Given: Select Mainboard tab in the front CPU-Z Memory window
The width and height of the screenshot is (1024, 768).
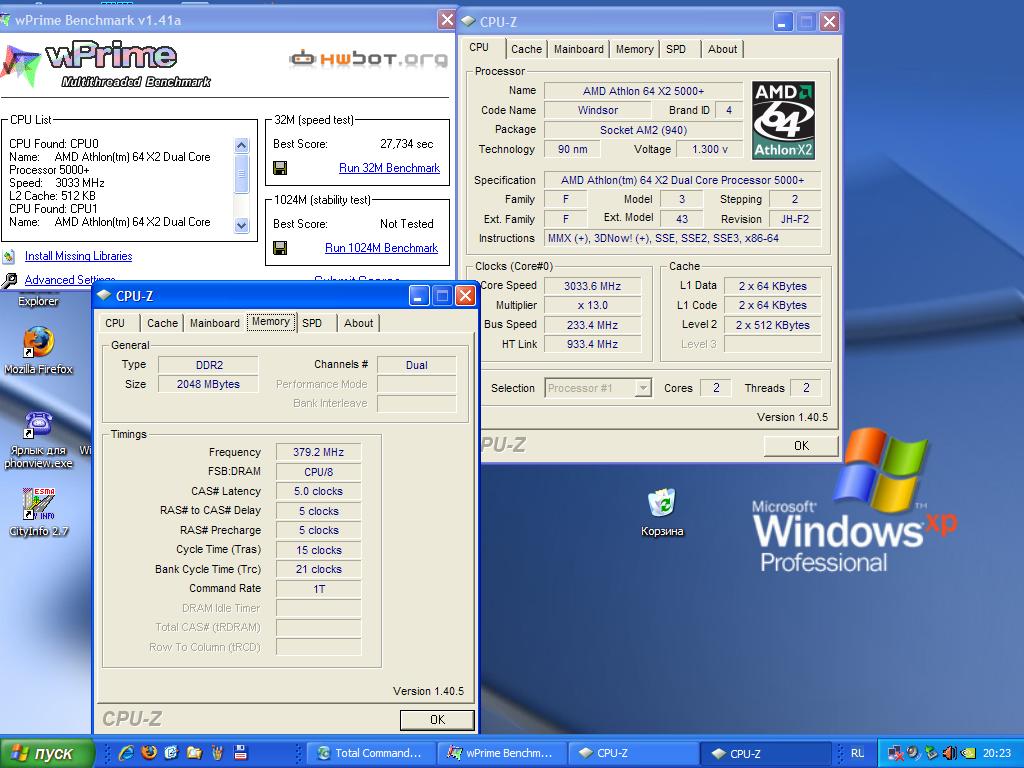Looking at the screenshot, I should click(215, 323).
